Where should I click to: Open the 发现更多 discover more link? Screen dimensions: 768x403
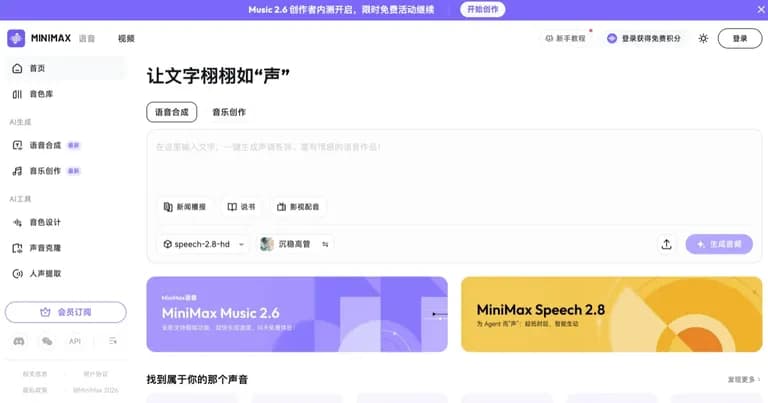pyautogui.click(x=744, y=379)
